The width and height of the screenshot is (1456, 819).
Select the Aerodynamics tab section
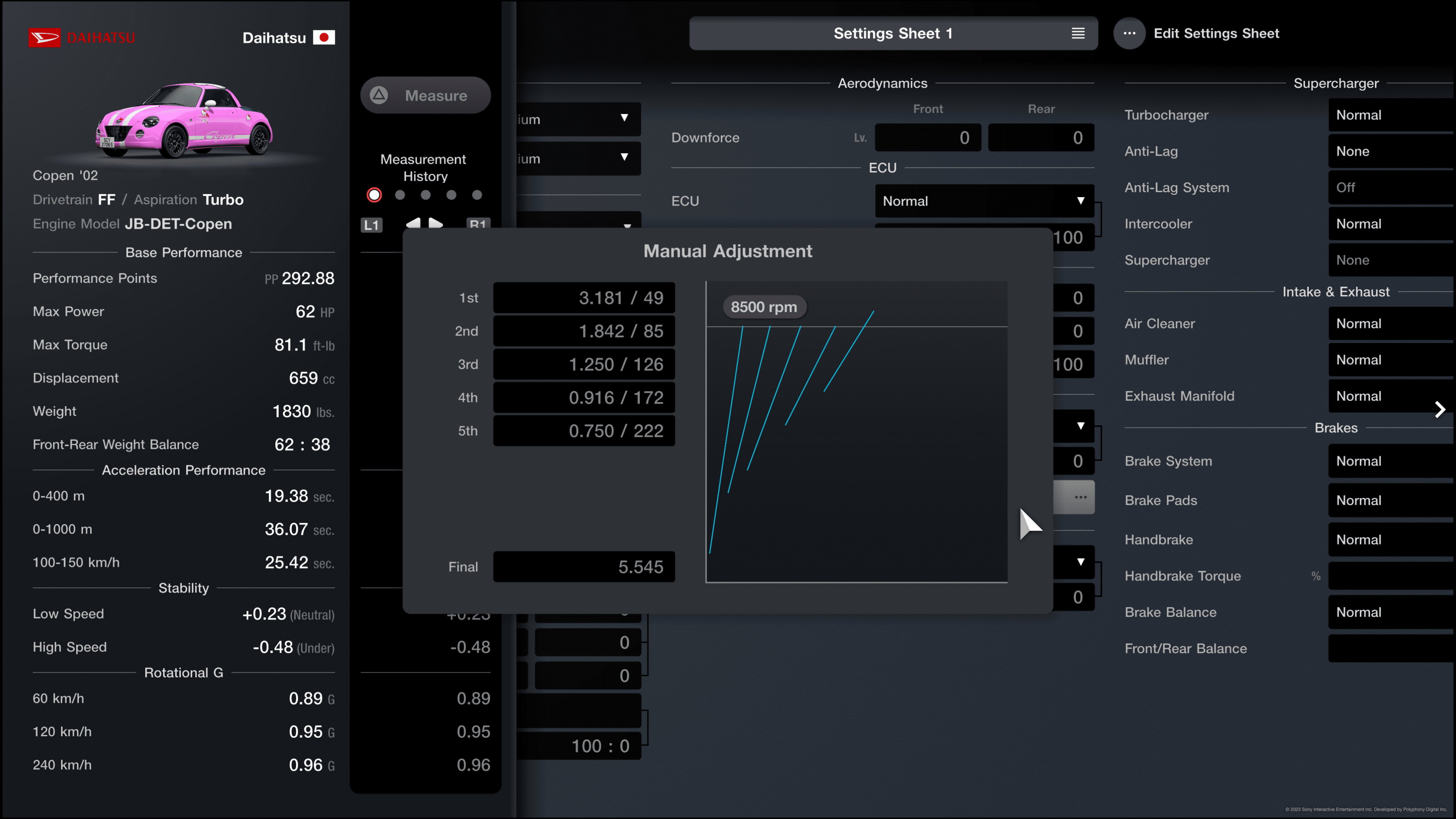click(883, 83)
